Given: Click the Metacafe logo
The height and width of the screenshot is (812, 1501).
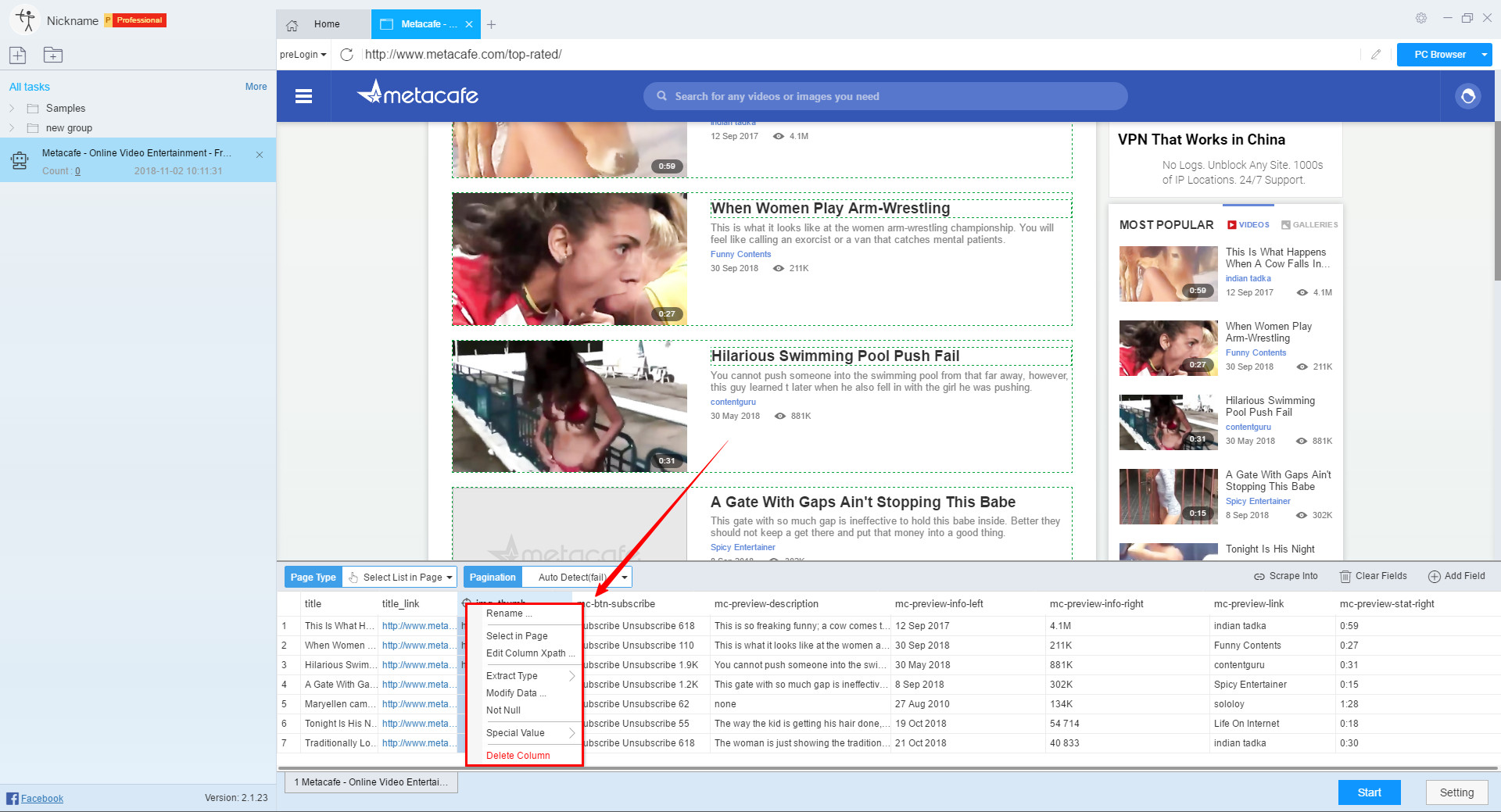Looking at the screenshot, I should point(417,94).
